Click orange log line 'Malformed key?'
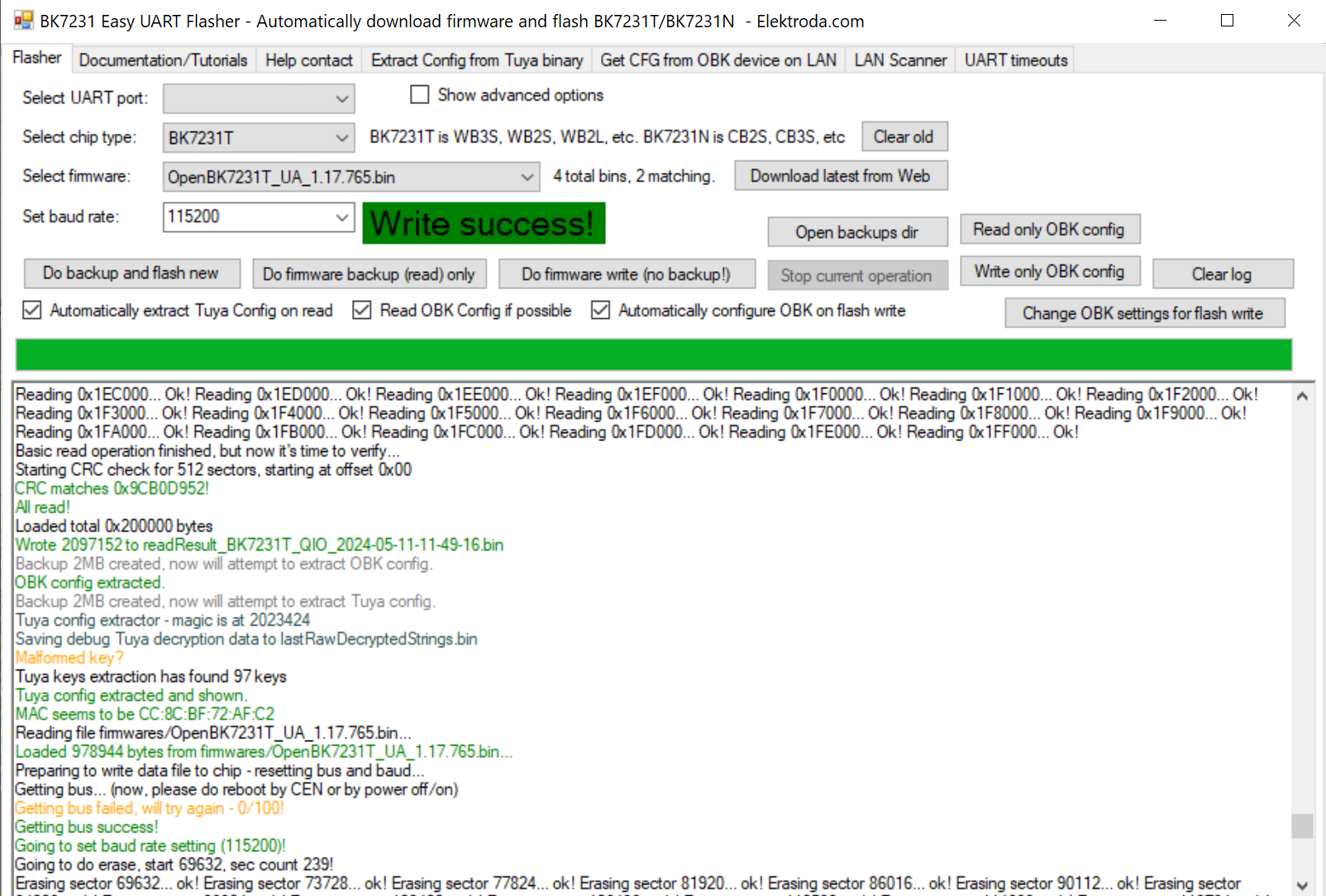The width and height of the screenshot is (1326, 896). [x=69, y=658]
